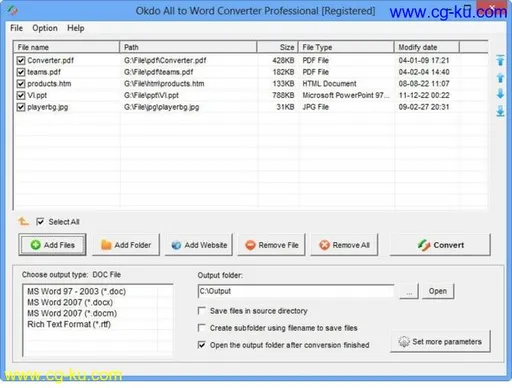512x388 pixels.
Task: Sort list by Modify date column header
Action: coord(427,47)
